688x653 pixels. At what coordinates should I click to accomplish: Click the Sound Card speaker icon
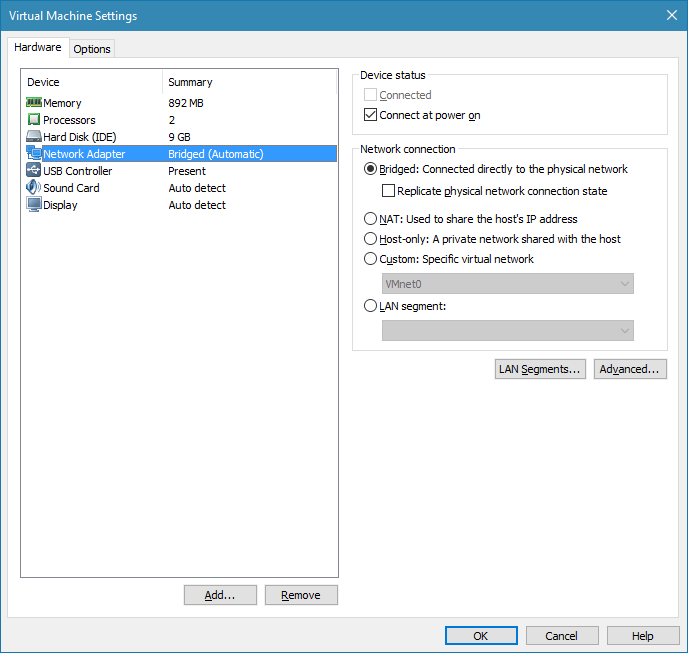click(33, 188)
